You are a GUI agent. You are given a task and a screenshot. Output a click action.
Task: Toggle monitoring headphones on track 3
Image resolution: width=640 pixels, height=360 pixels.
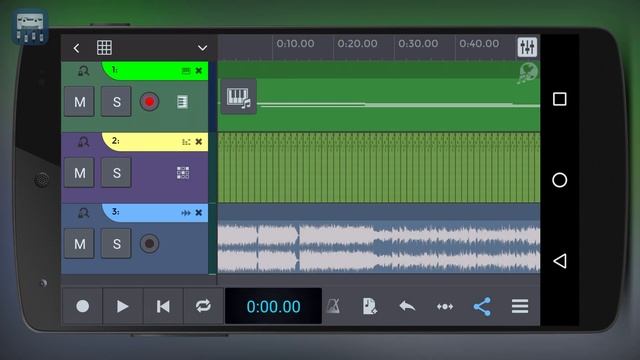[83, 213]
